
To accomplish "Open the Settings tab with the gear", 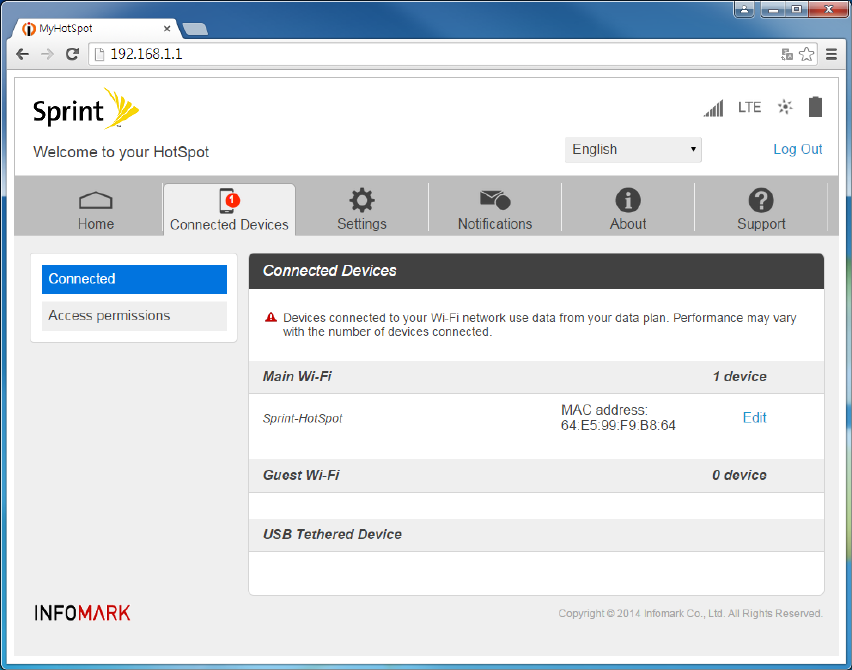I will [x=362, y=210].
